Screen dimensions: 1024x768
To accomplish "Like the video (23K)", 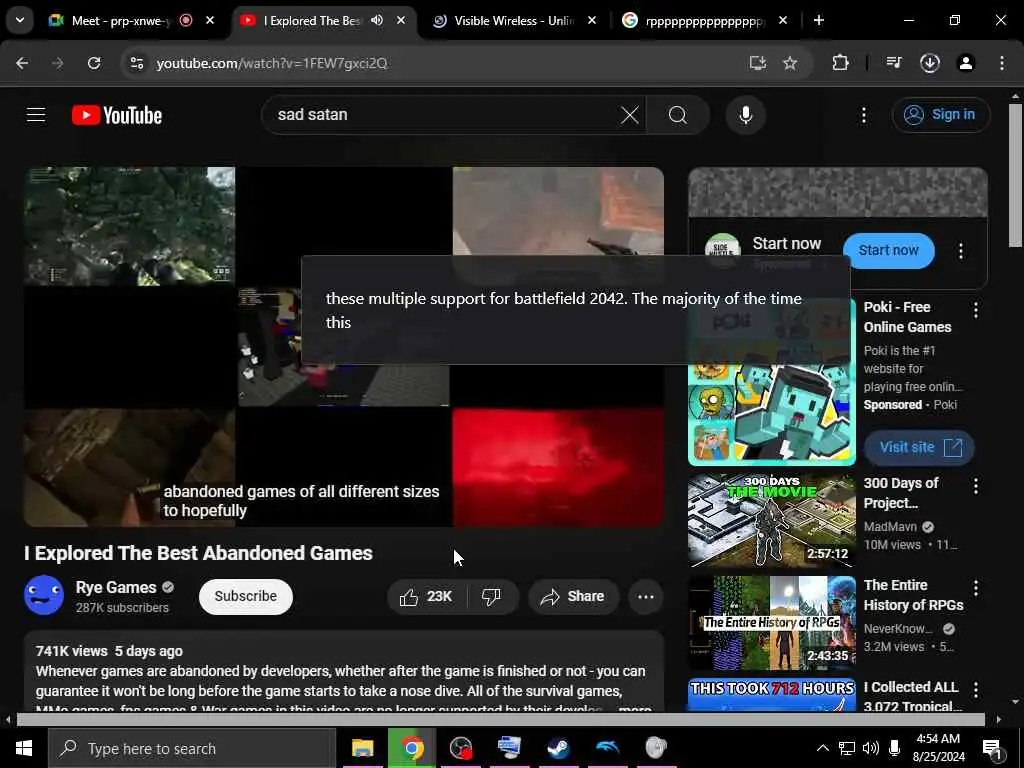I will pos(426,596).
